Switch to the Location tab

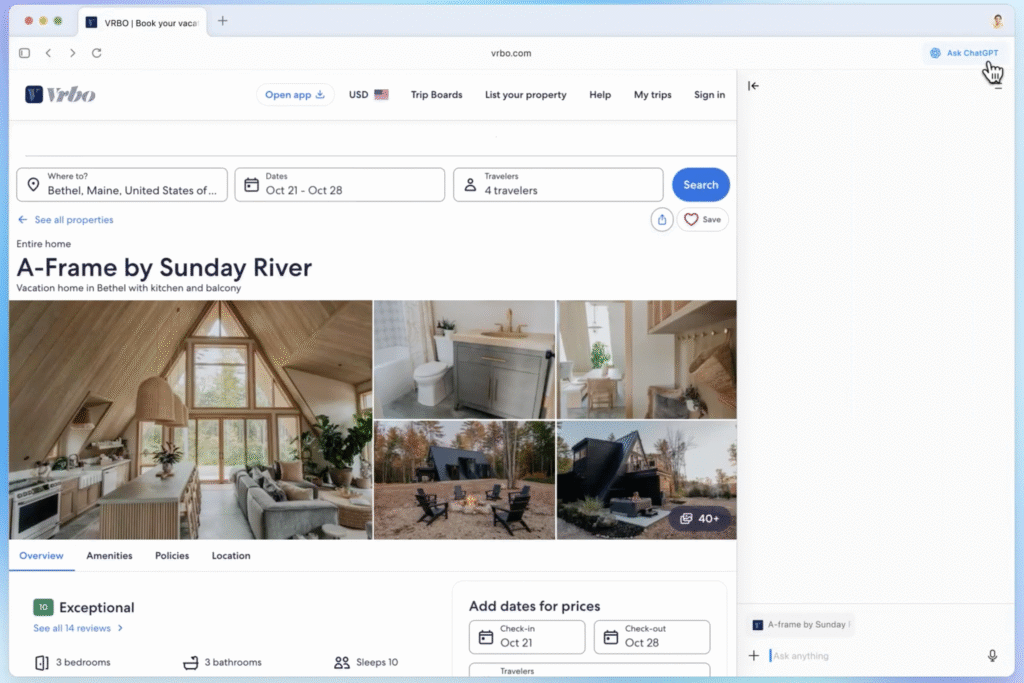pyautogui.click(x=231, y=556)
